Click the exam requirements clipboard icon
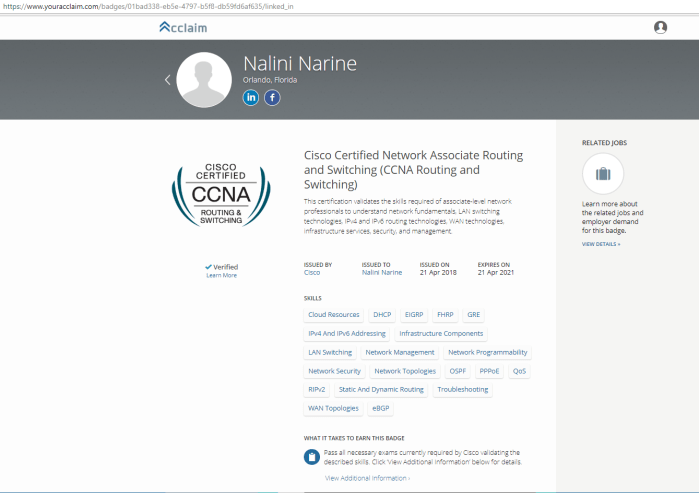This screenshot has width=699, height=493. (x=312, y=457)
